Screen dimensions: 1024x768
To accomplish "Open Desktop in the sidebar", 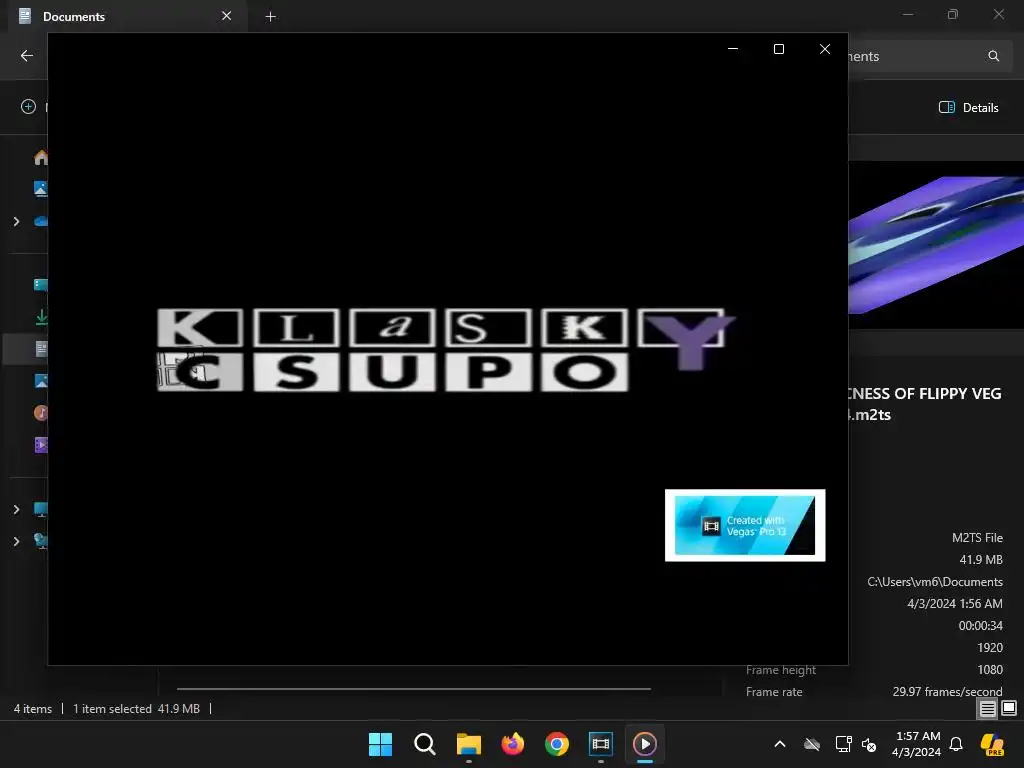I will coord(40,285).
